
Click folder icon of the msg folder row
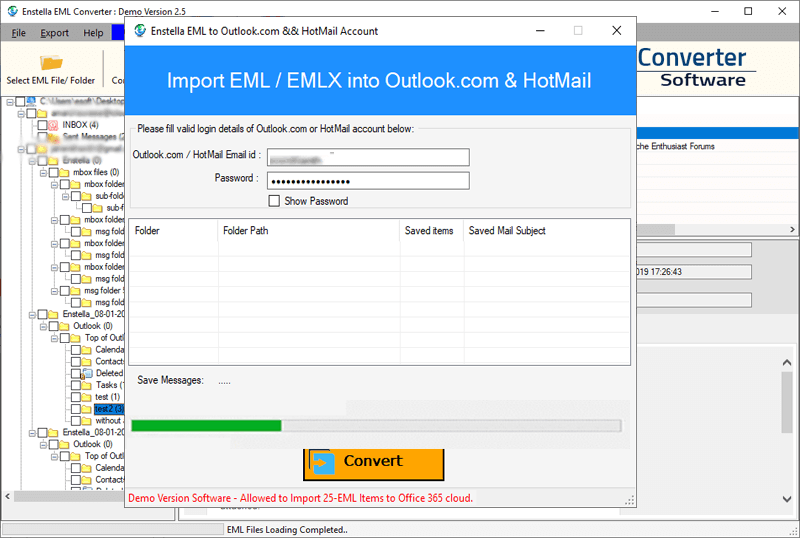click(76, 291)
